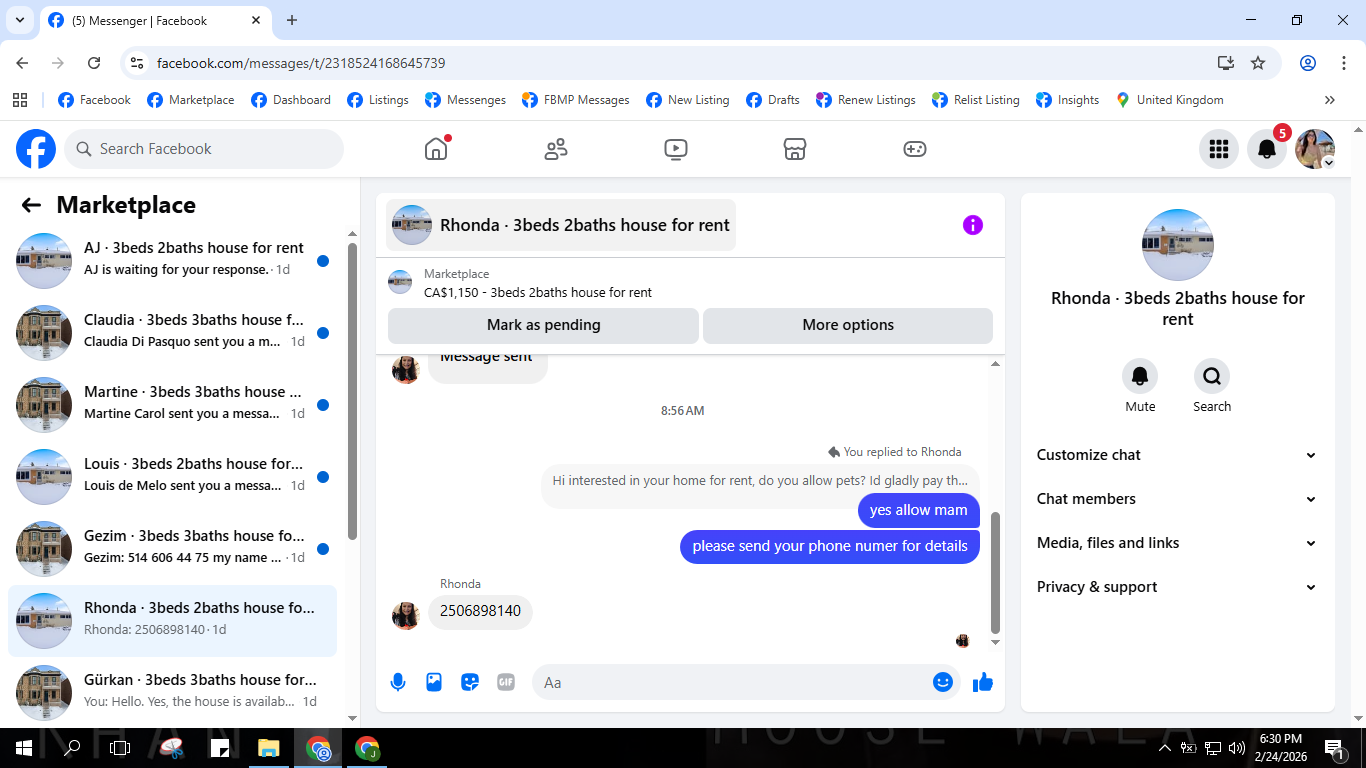This screenshot has width=1366, height=768.
Task: Select the Messenger | Facebook browser tab
Action: 157,20
